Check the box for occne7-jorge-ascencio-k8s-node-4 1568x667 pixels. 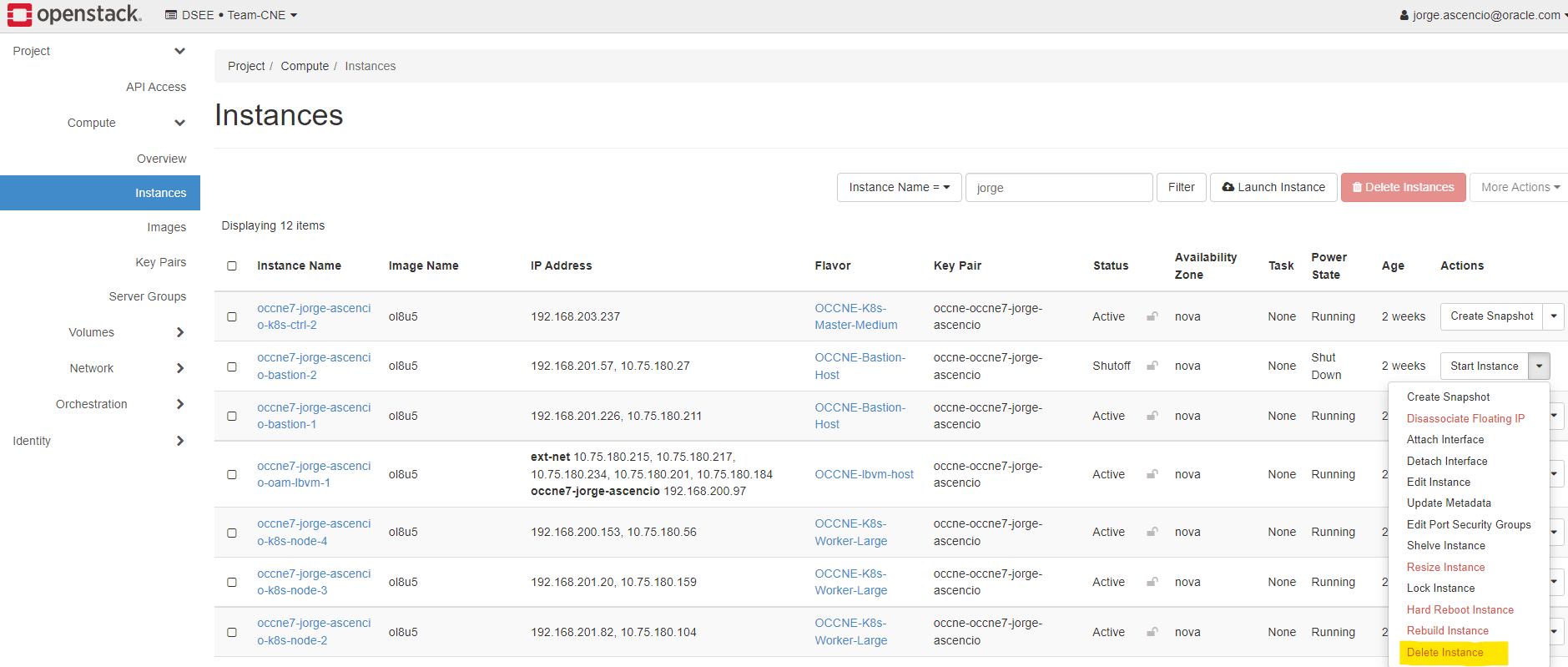(232, 533)
